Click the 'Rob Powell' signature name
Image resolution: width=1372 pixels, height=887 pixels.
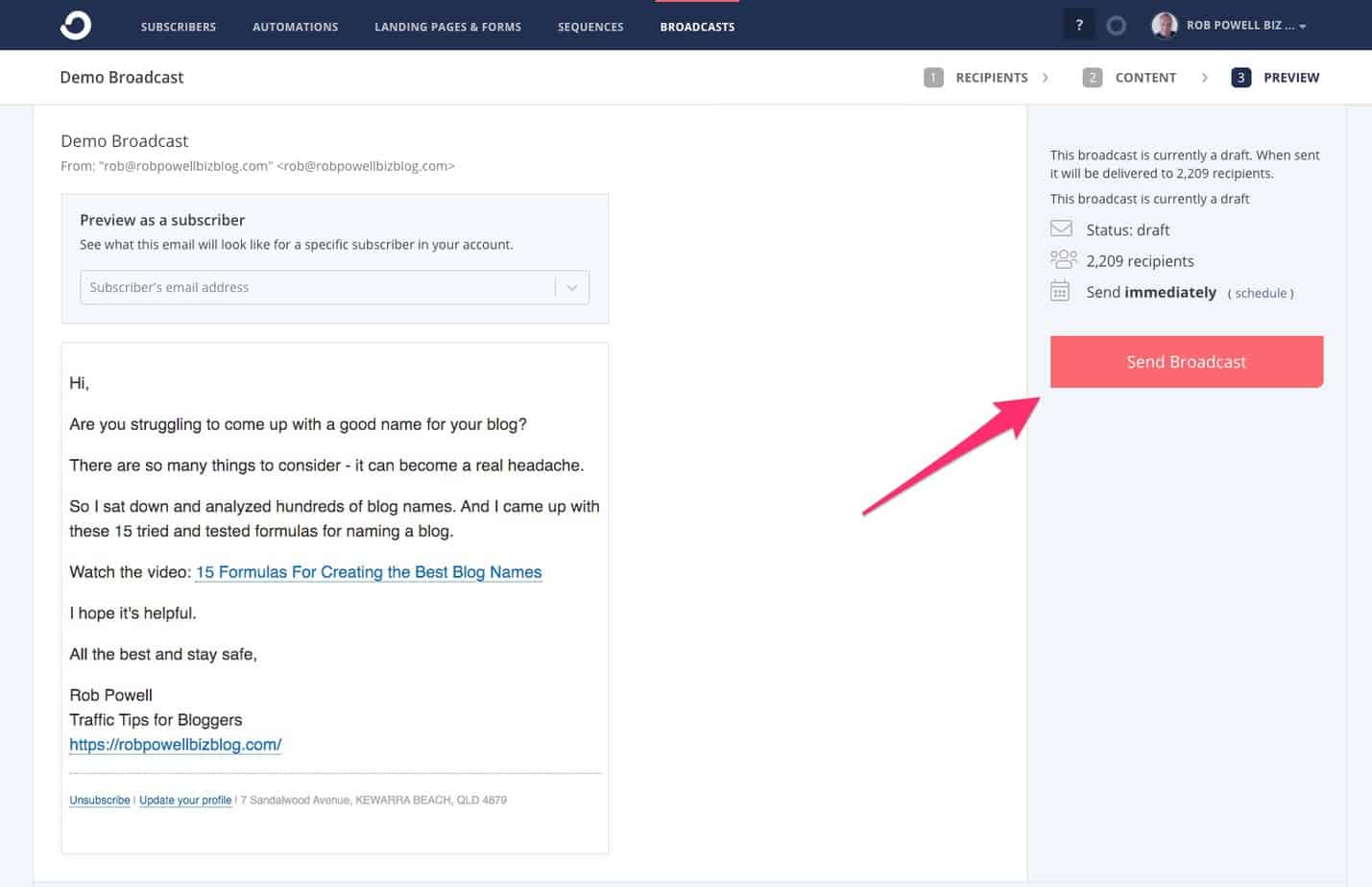pos(110,695)
